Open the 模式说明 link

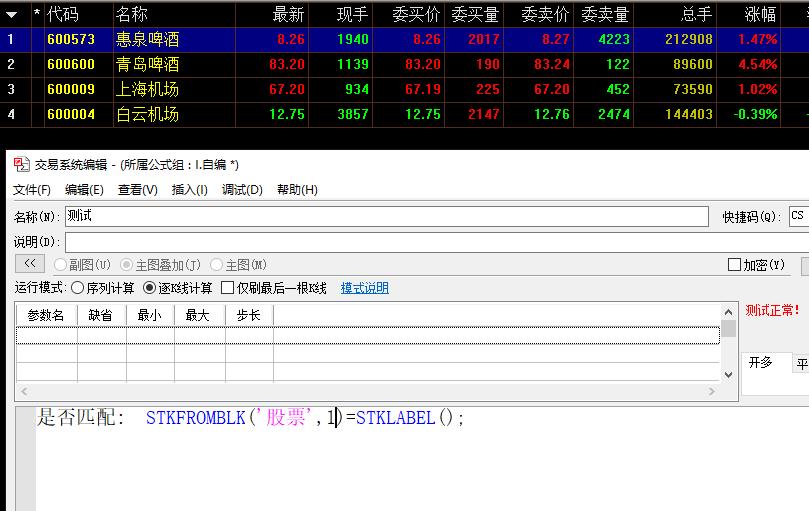[365, 288]
